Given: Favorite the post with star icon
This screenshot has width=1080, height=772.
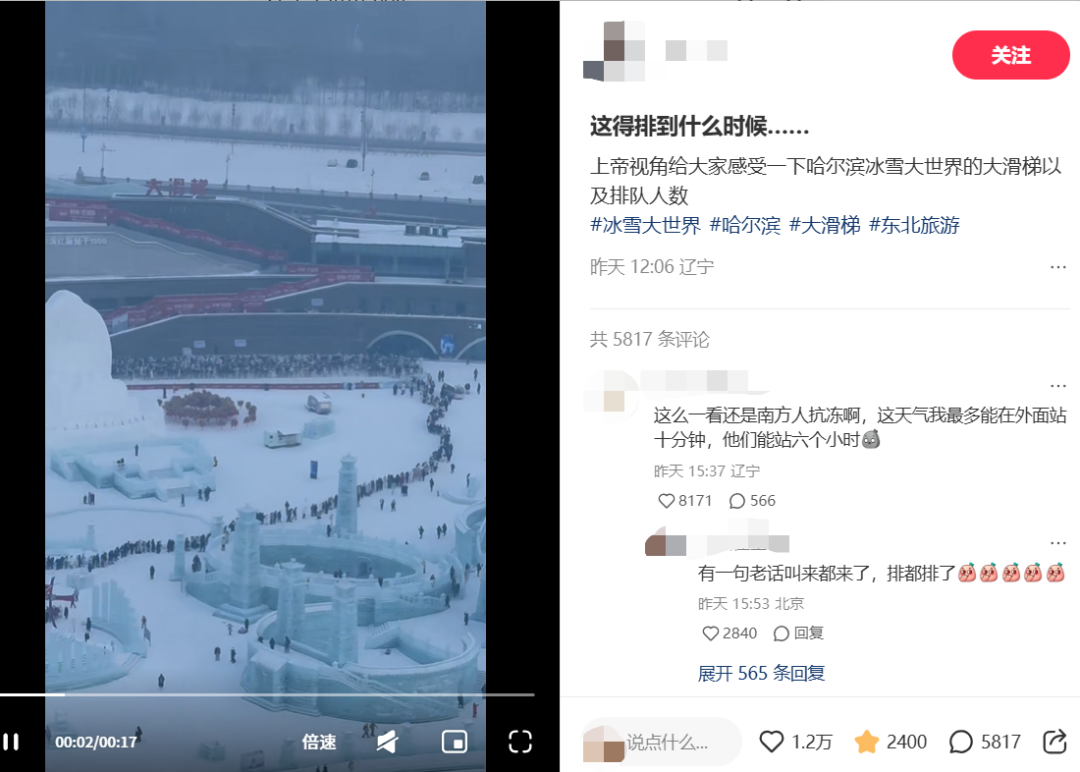Looking at the screenshot, I should pyautogui.click(x=866, y=742).
